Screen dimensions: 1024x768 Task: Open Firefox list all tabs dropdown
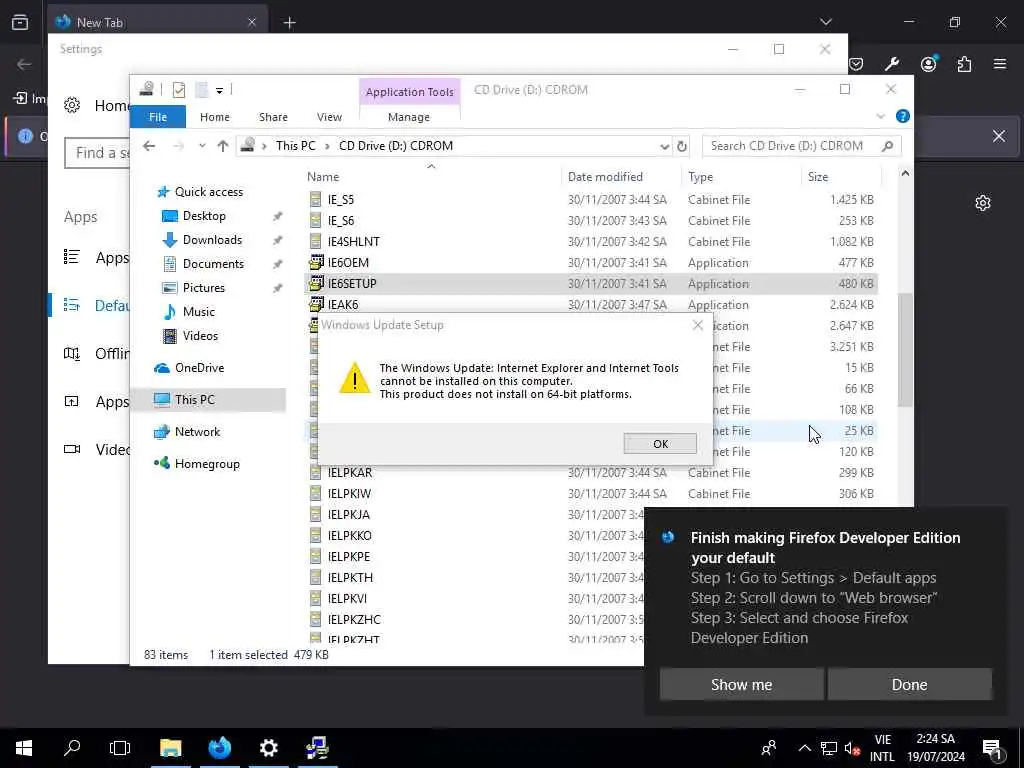tap(825, 22)
